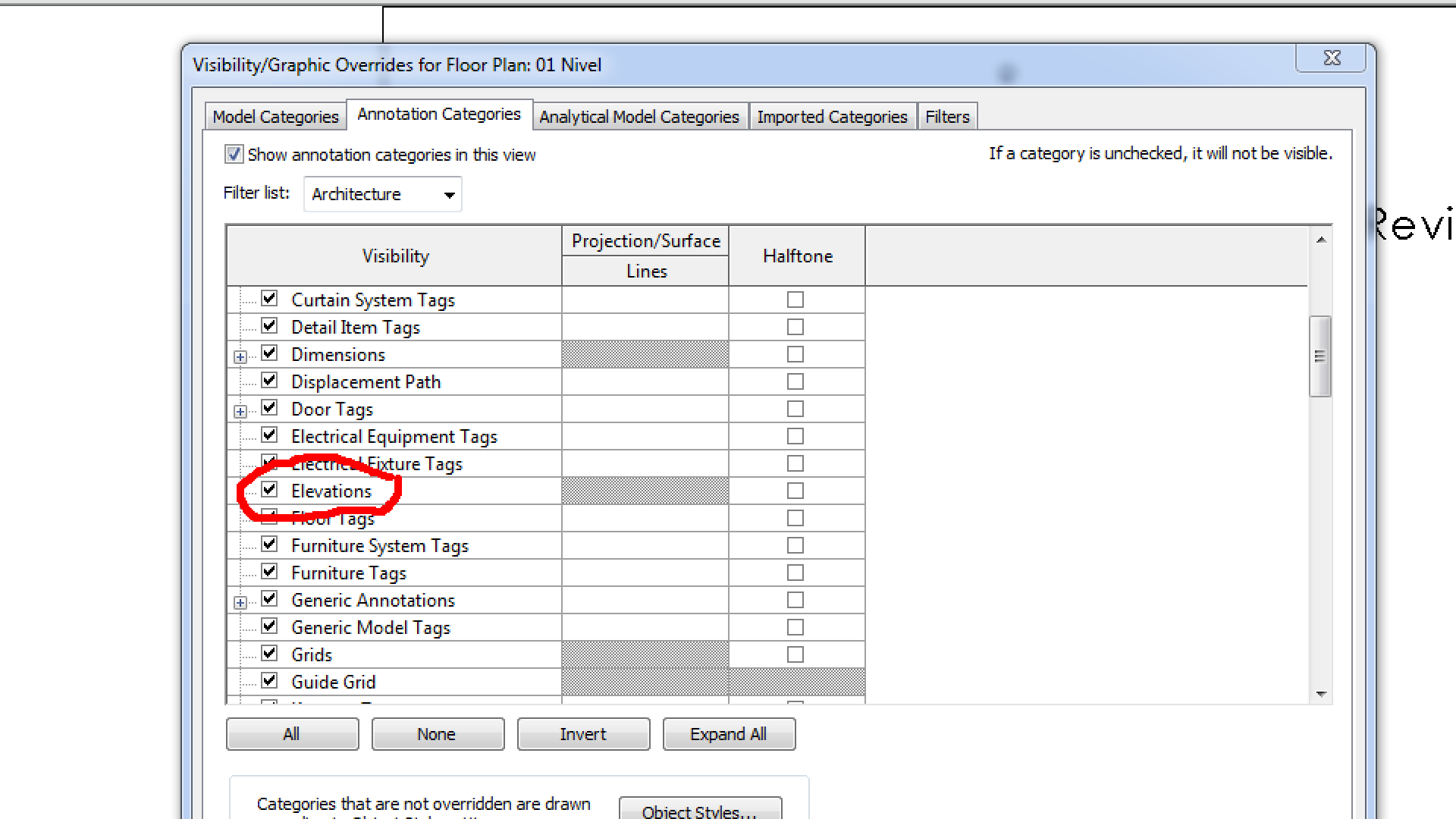Expand the Dimensions category tree
This screenshot has height=819, width=1456.
[x=241, y=355]
